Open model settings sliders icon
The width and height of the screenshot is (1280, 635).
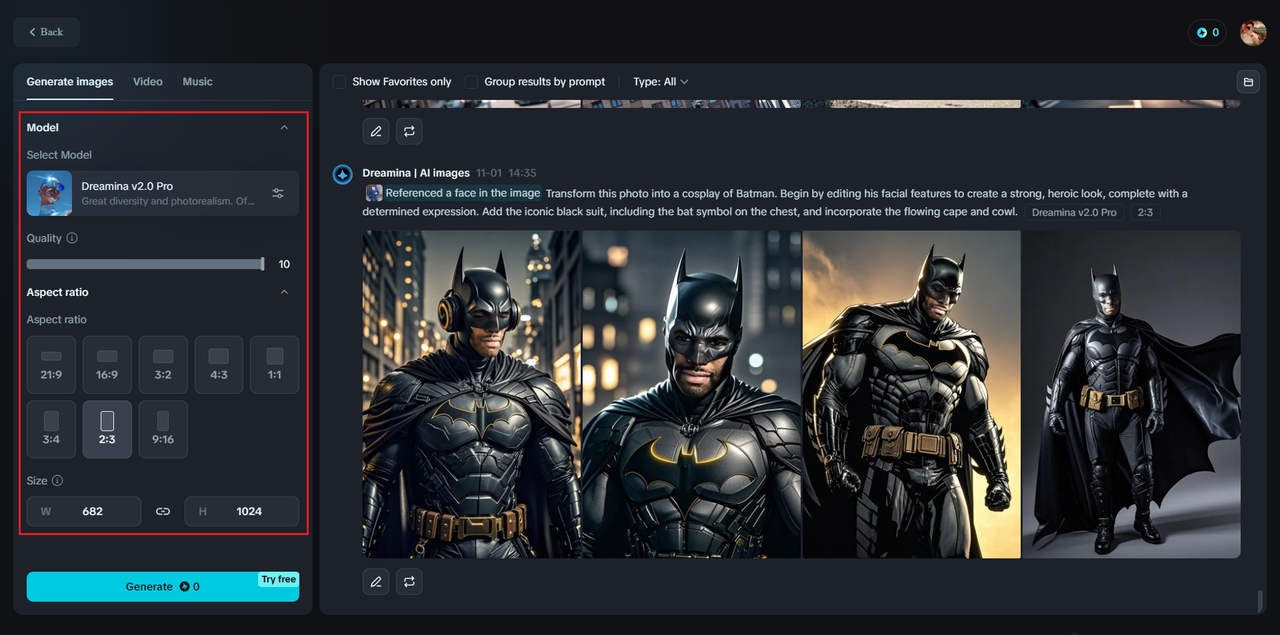pos(278,193)
